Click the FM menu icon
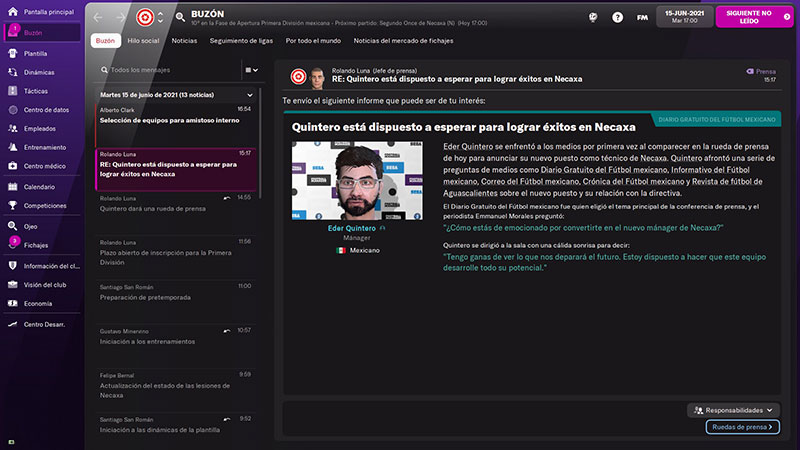Screen dimensions: 800x450 click(642, 17)
